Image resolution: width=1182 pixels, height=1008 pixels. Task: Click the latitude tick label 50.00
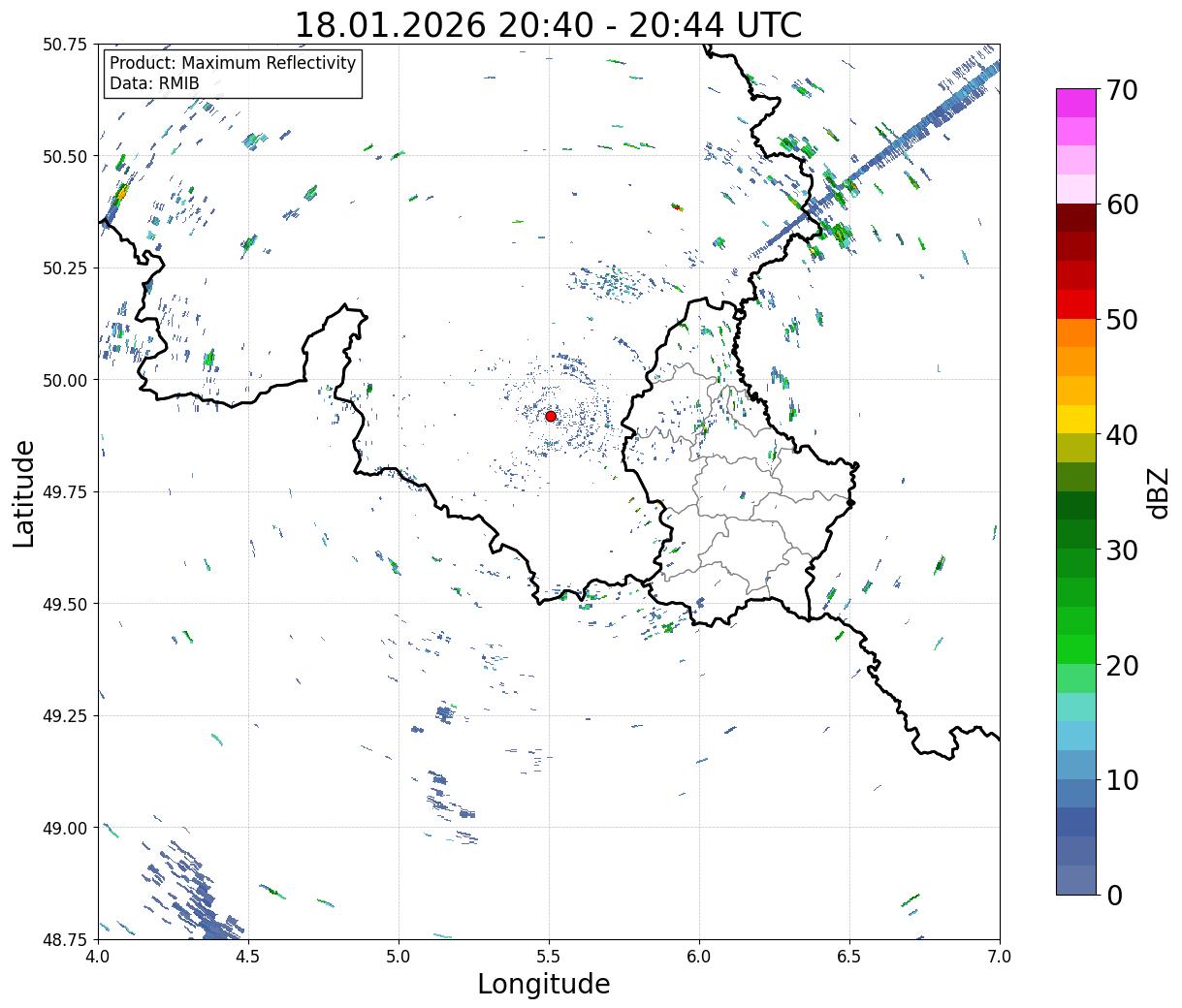pos(65,380)
